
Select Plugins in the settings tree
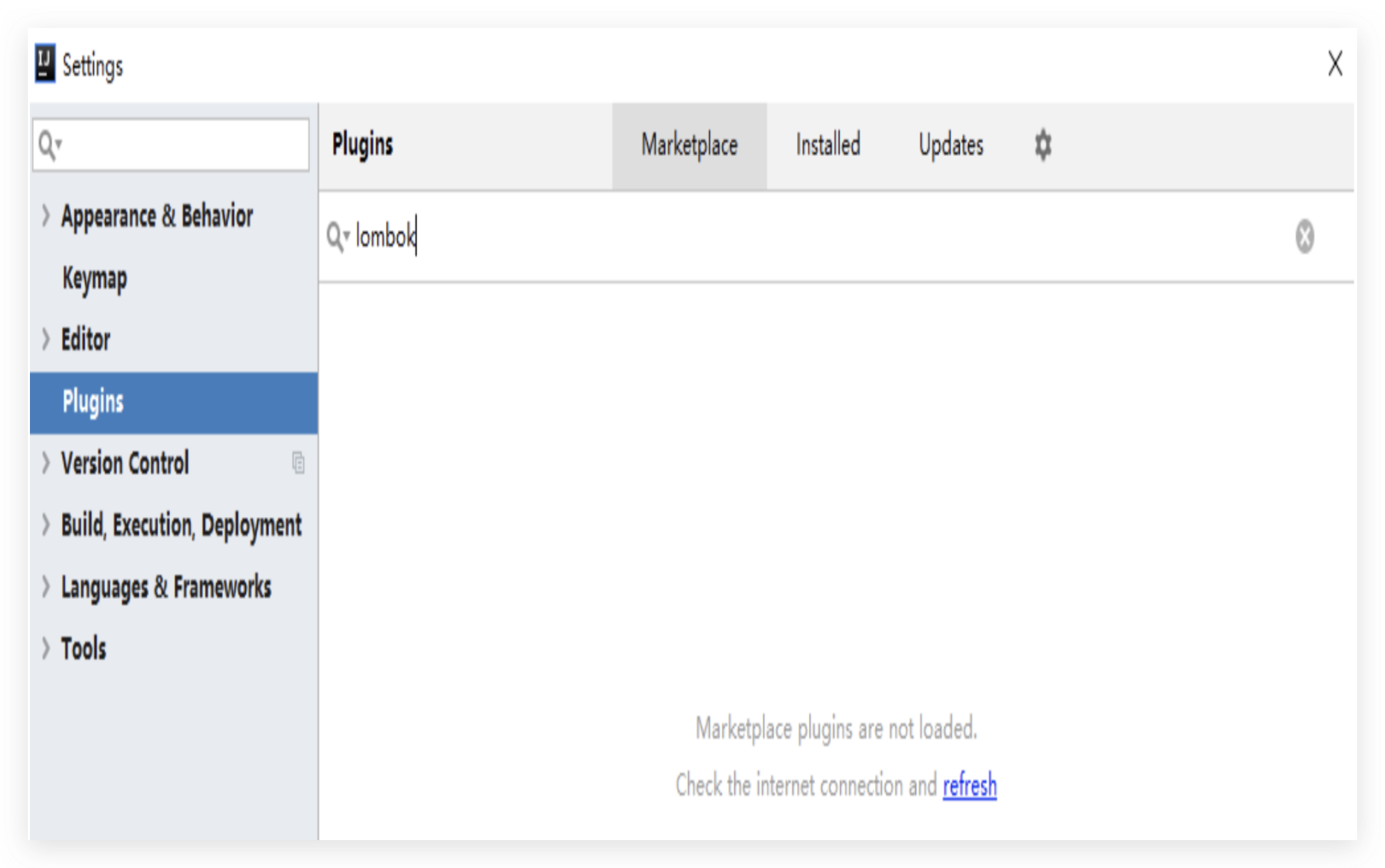point(173,402)
